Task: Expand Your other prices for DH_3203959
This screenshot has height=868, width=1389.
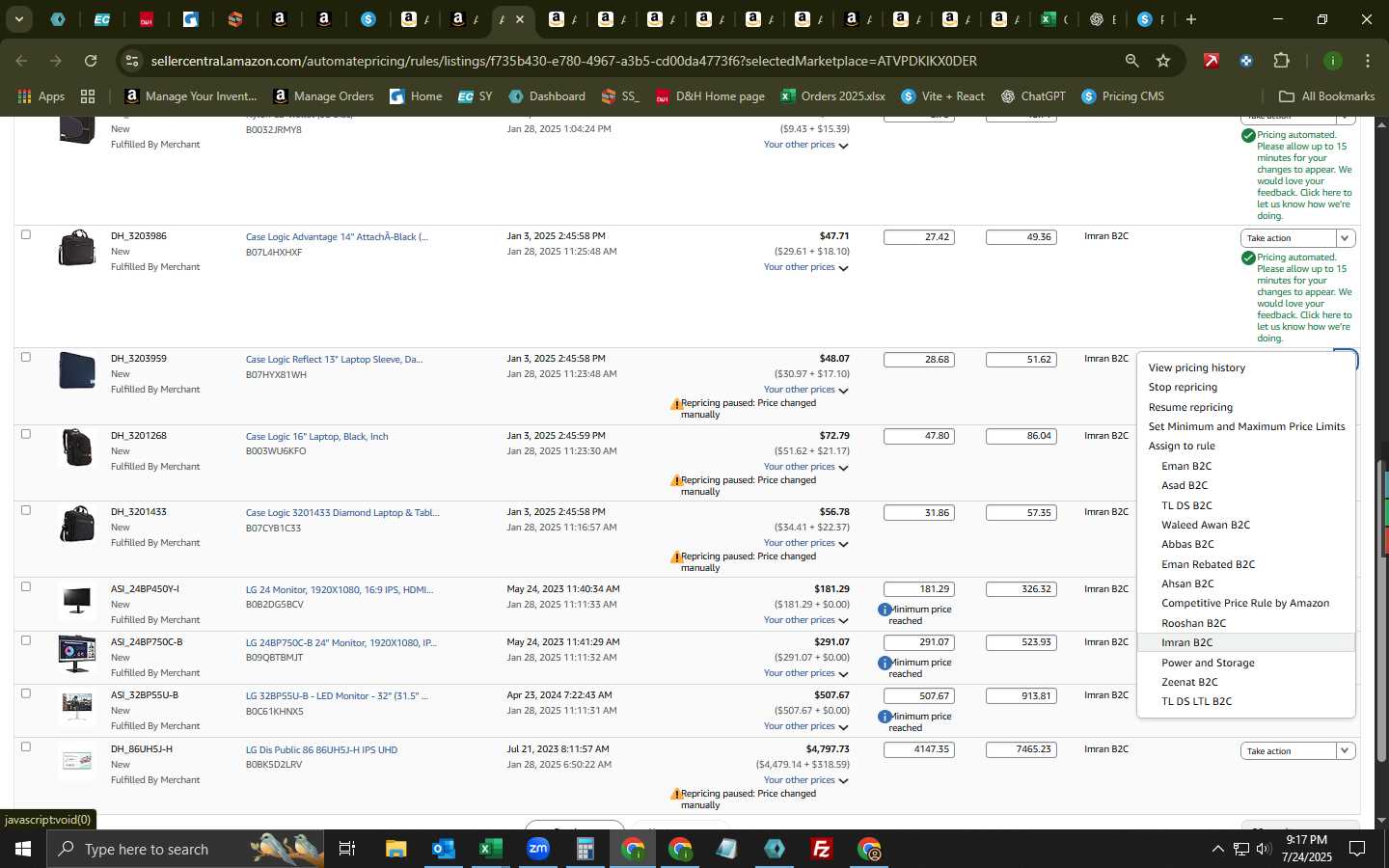Action: pos(805,390)
